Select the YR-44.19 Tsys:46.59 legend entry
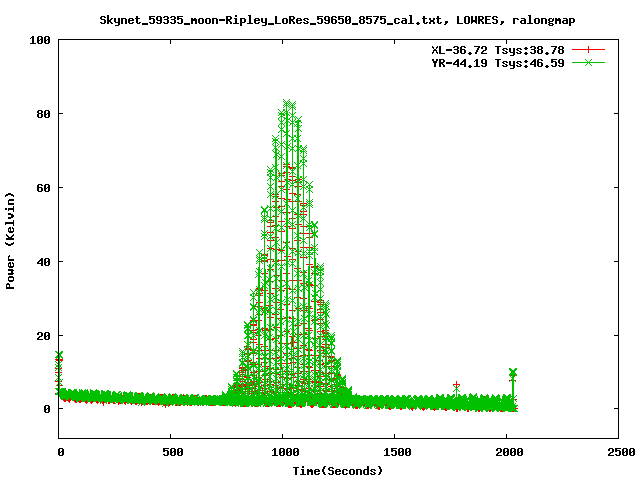This screenshot has width=640, height=480. coord(498,63)
